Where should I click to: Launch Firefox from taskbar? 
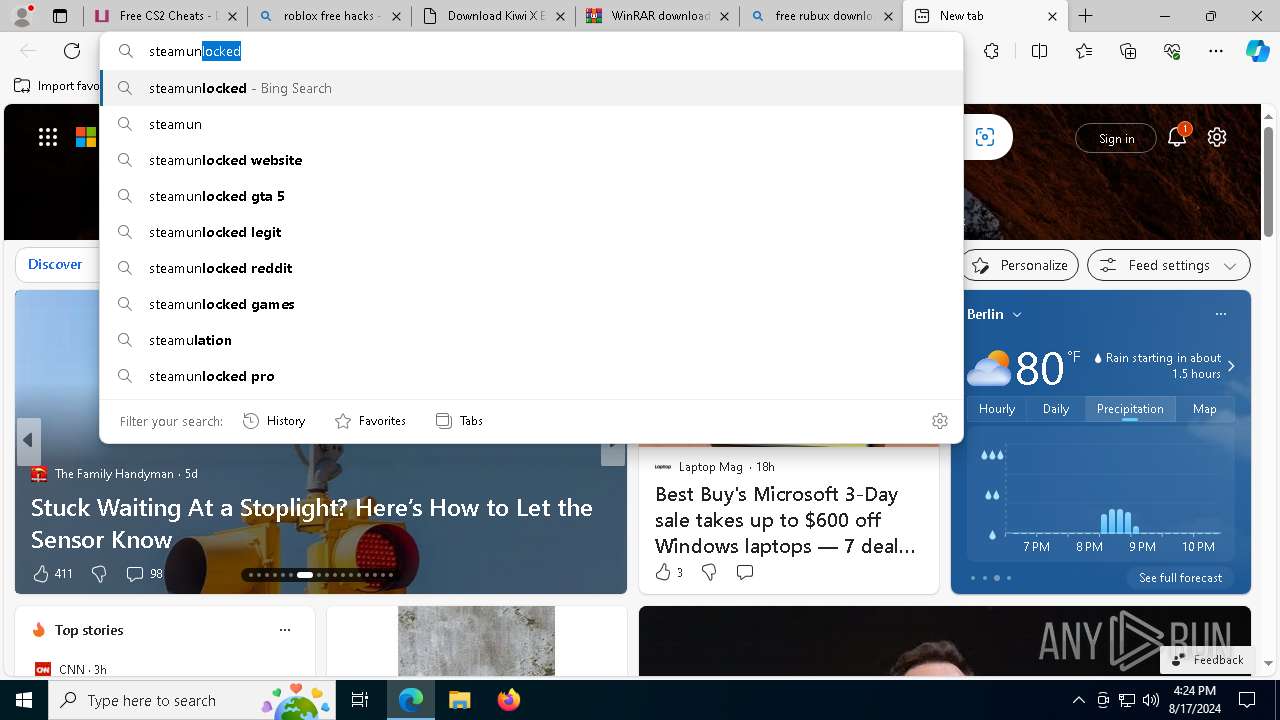click(x=509, y=700)
